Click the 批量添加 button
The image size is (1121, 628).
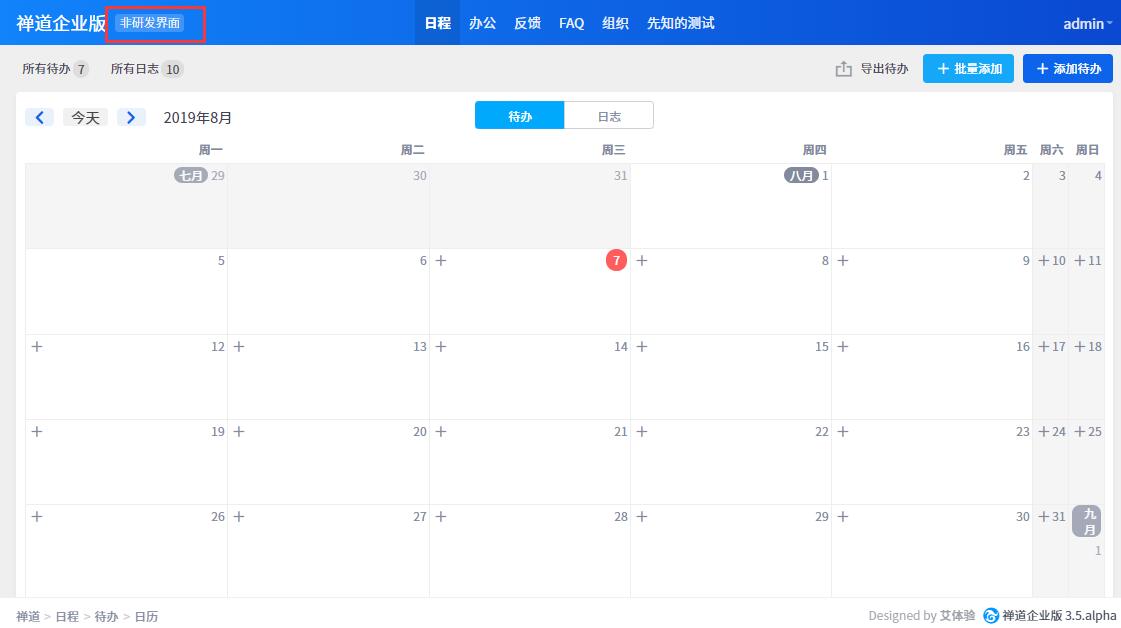pyautogui.click(x=967, y=69)
